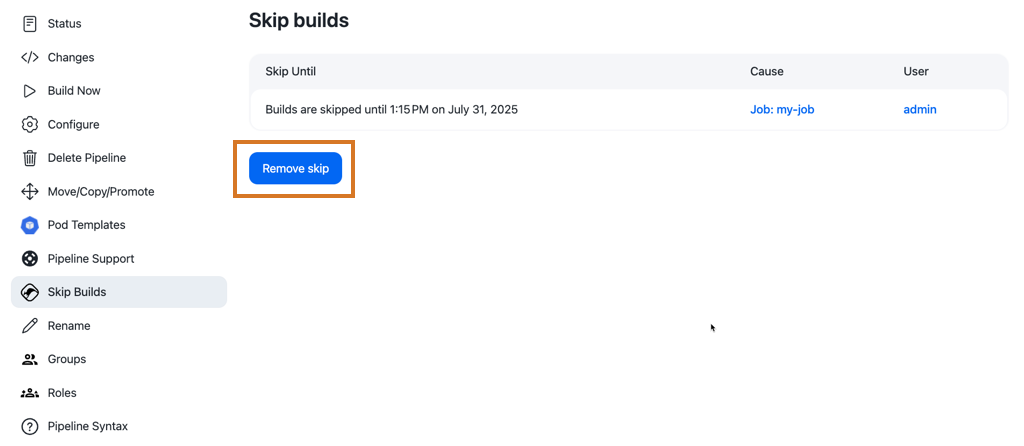Viewport: 1024px width, 446px height.
Task: Click the Pipeline Support lifebuoy icon
Action: (x=29, y=259)
